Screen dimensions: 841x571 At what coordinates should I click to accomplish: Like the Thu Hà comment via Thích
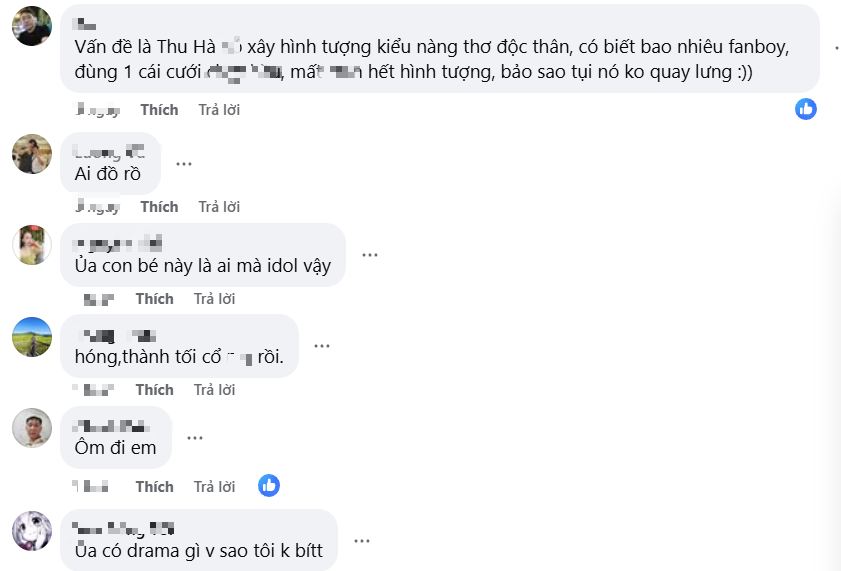point(159,109)
